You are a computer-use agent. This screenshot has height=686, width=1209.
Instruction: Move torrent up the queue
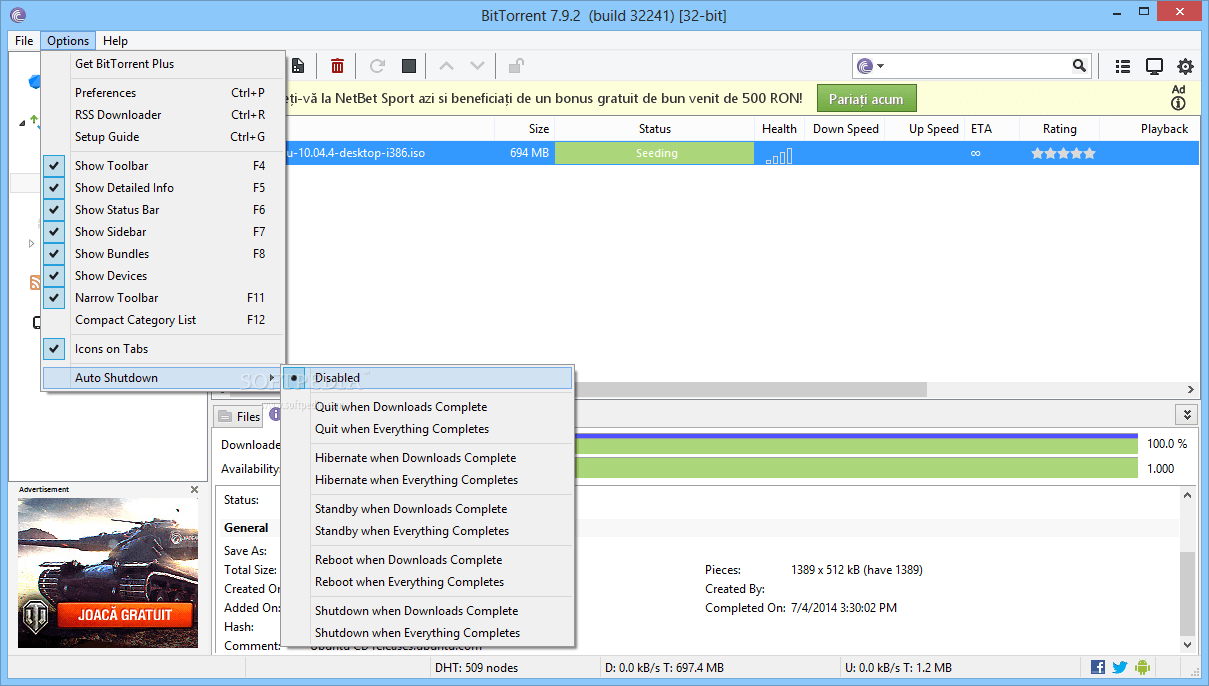click(x=446, y=66)
